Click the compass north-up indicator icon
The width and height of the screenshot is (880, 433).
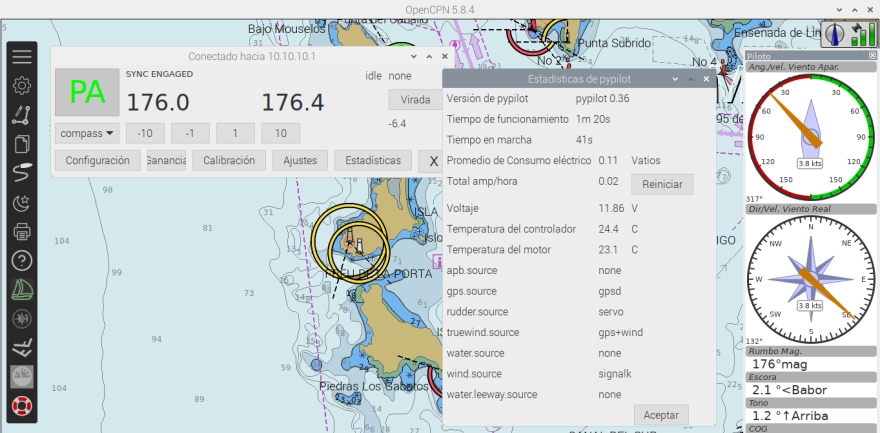835,35
